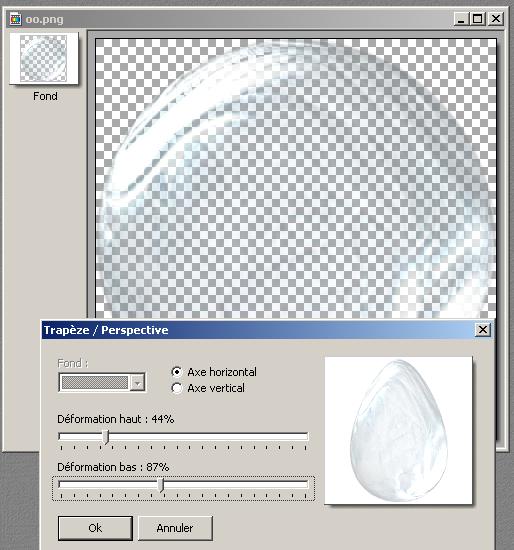514x550 pixels.
Task: Select the Fond layer thumbnail
Action: point(44,58)
